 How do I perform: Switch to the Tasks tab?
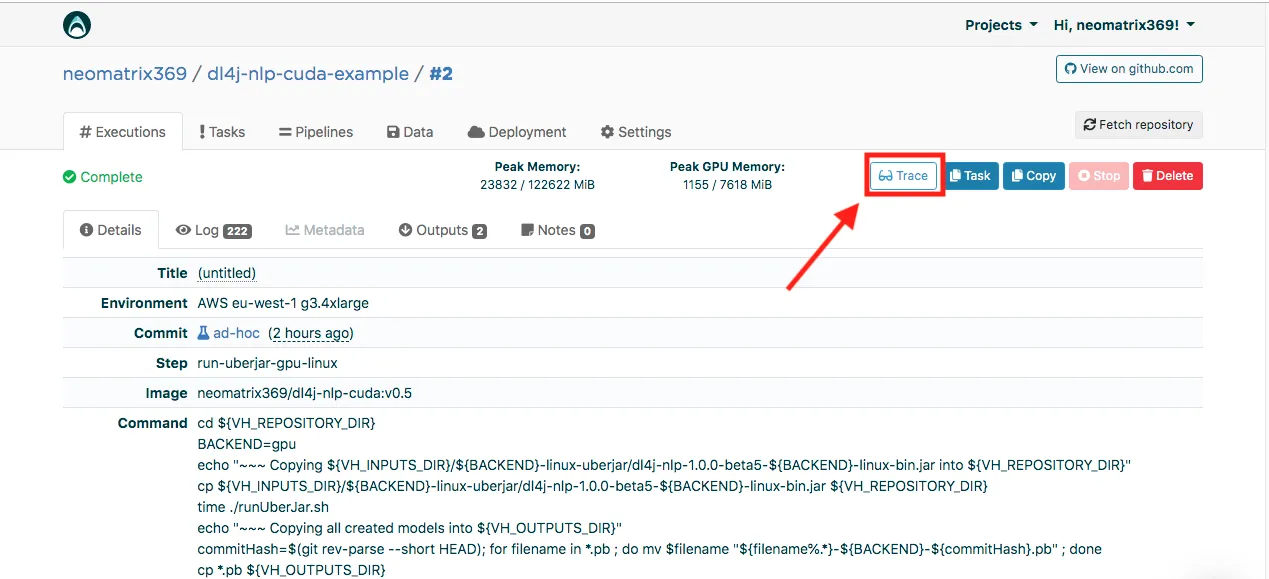pos(222,132)
